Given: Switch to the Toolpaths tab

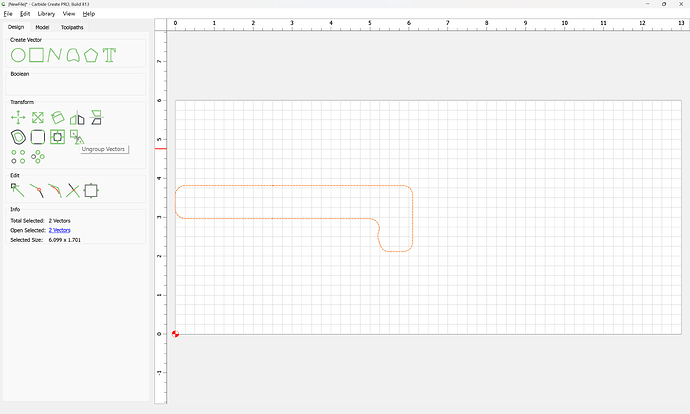Looking at the screenshot, I should (72, 27).
